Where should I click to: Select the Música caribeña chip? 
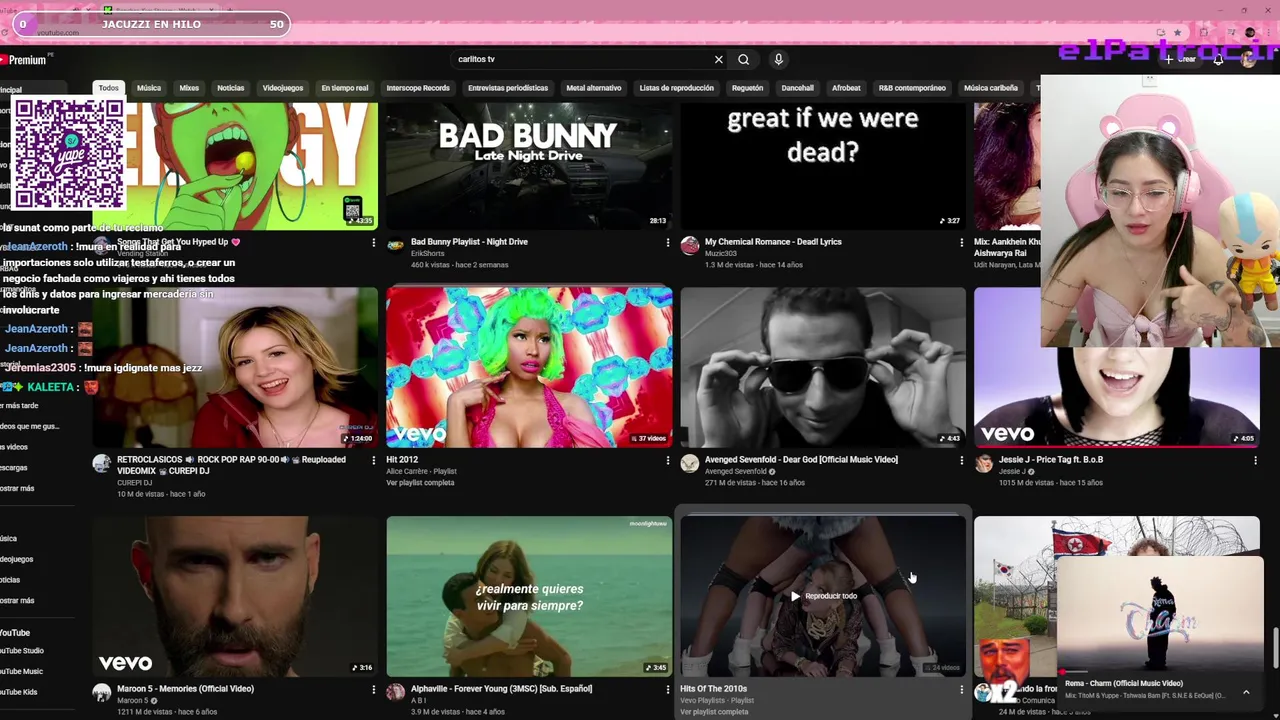click(991, 88)
